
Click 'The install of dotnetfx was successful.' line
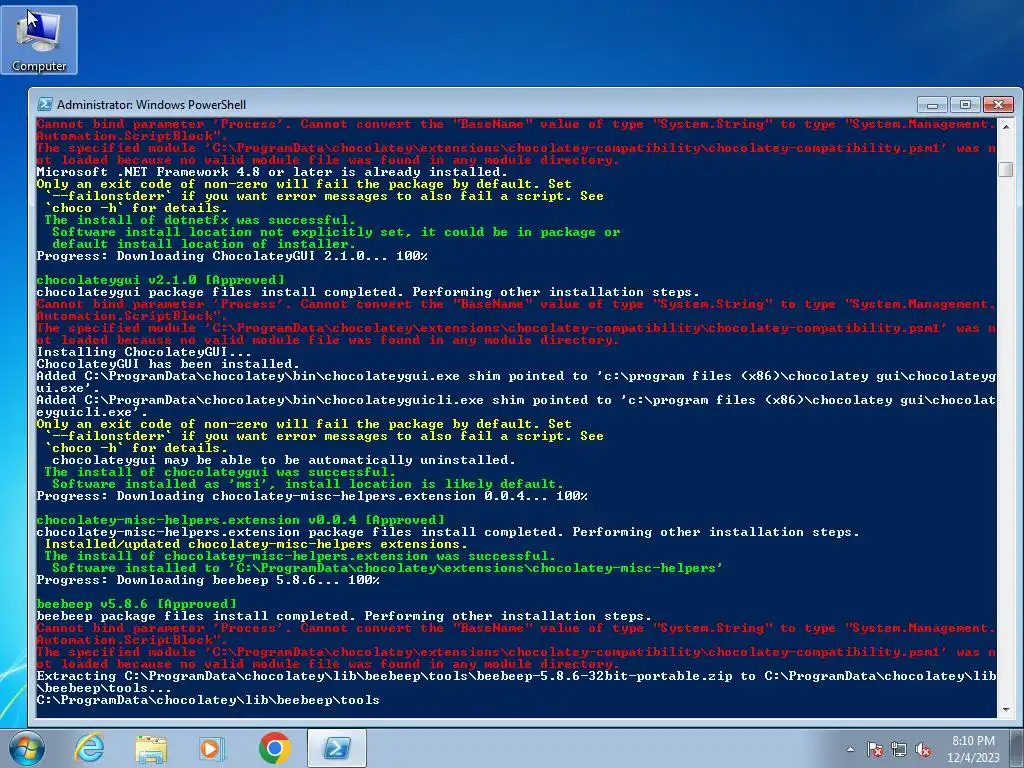click(200, 220)
